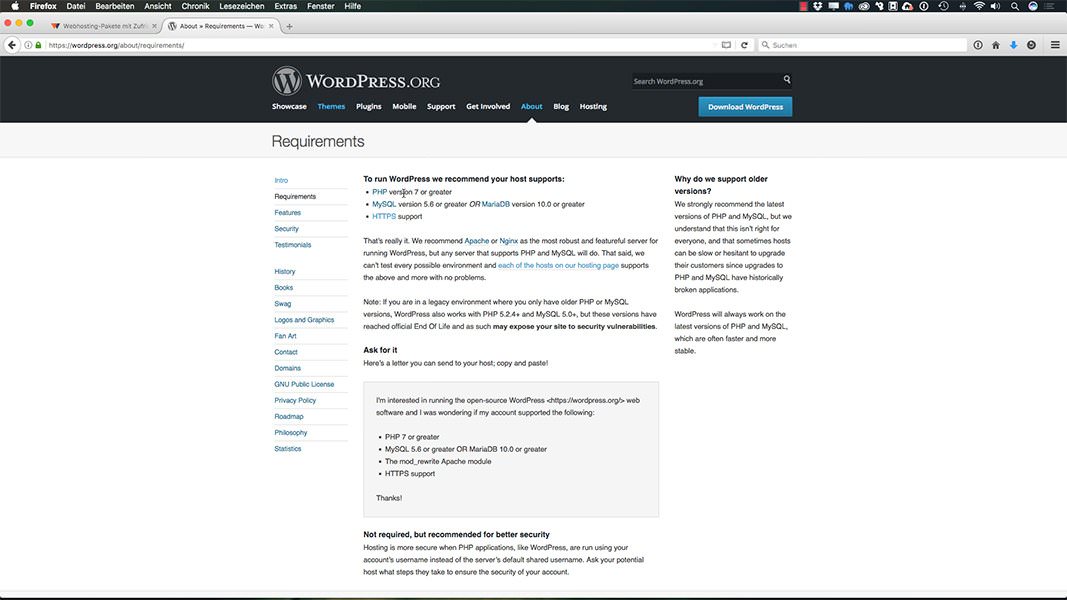Viewport: 1067px width, 600px height.
Task: Follow the hosts on our hosting page link
Action: point(558,265)
